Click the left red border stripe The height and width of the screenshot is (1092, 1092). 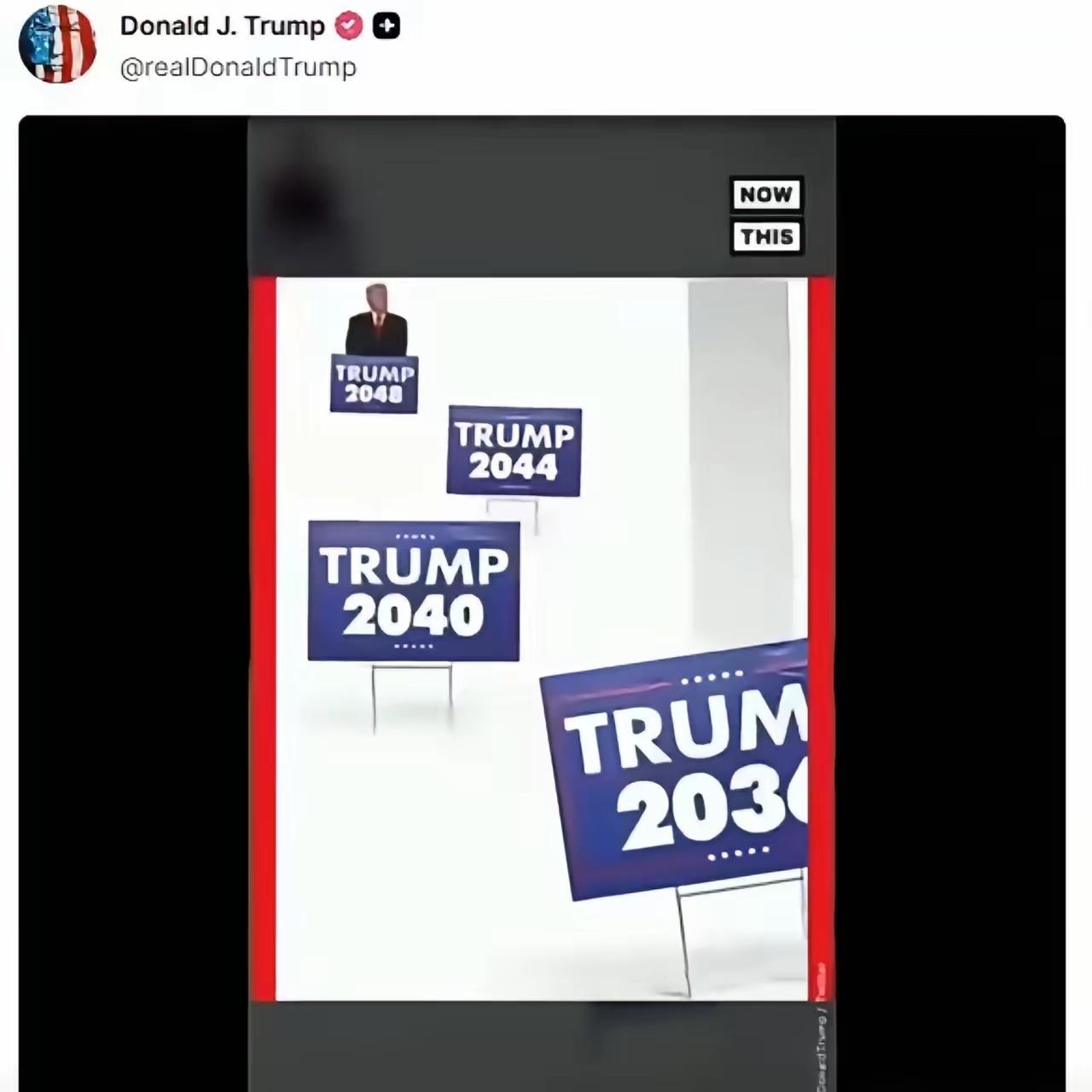(263, 638)
